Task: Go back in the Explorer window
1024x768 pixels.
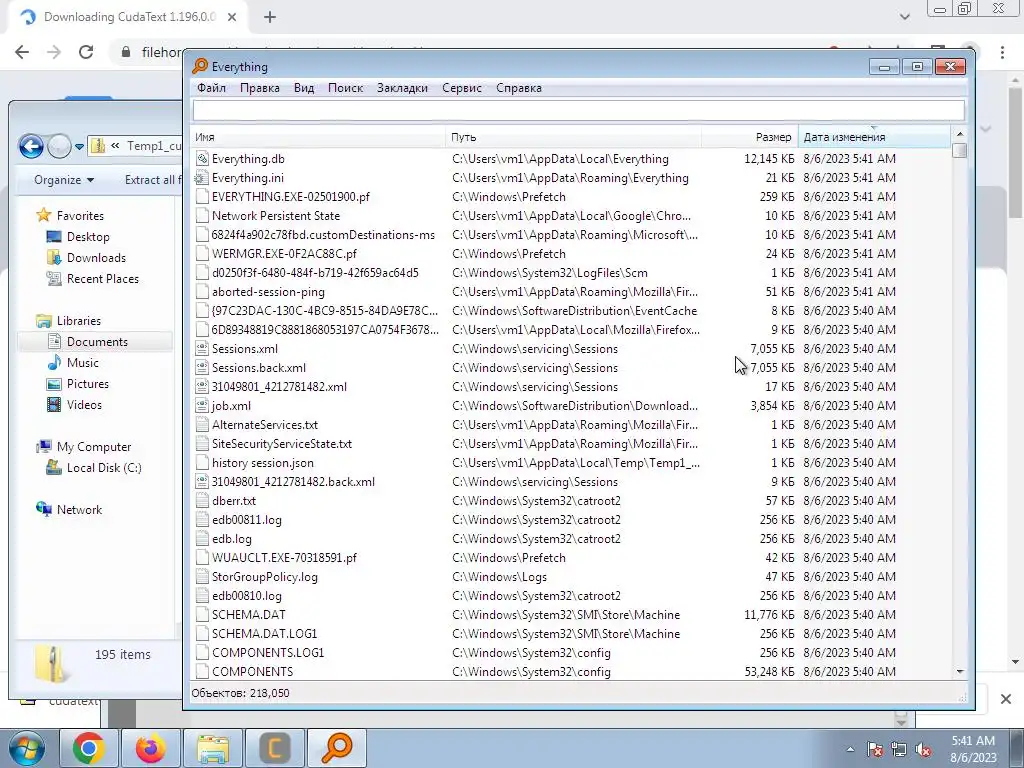Action: click(31, 146)
